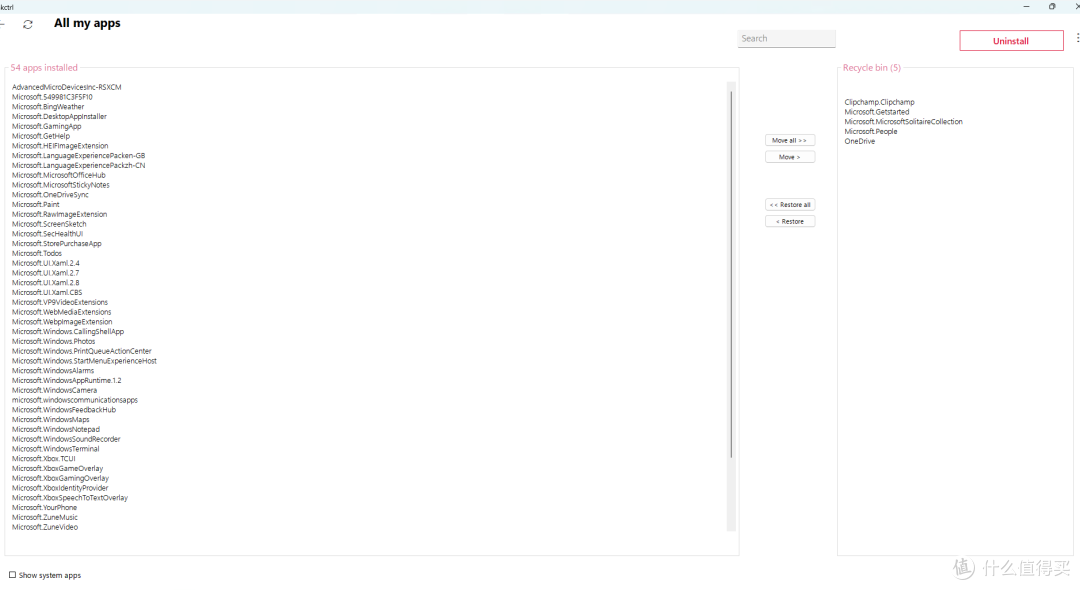Select Microsoft.MicrosoftOfficeHub app
This screenshot has width=1080, height=590.
click(x=59, y=176)
